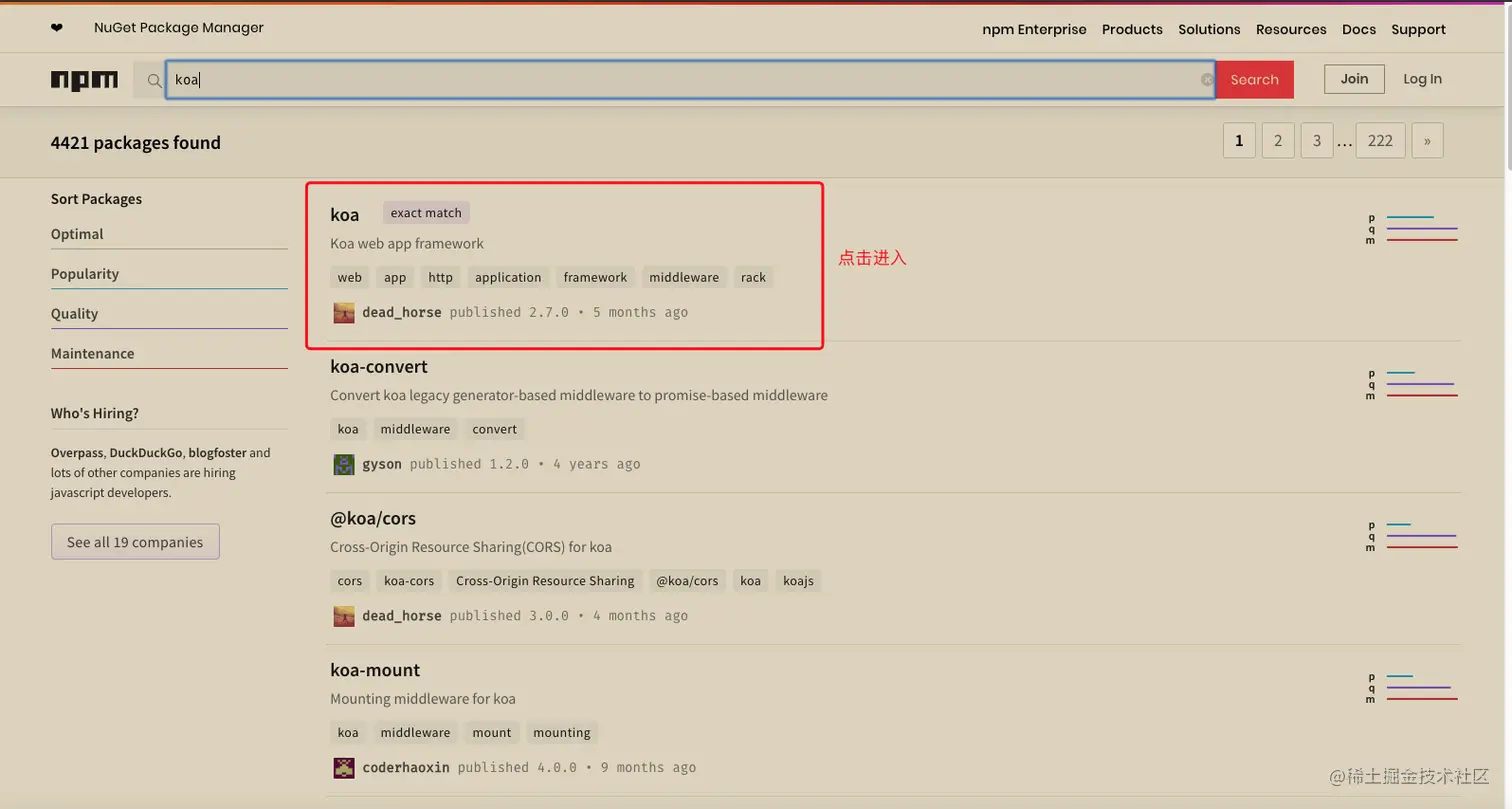Click the web tag on koa
This screenshot has height=809, width=1512.
[x=350, y=277]
